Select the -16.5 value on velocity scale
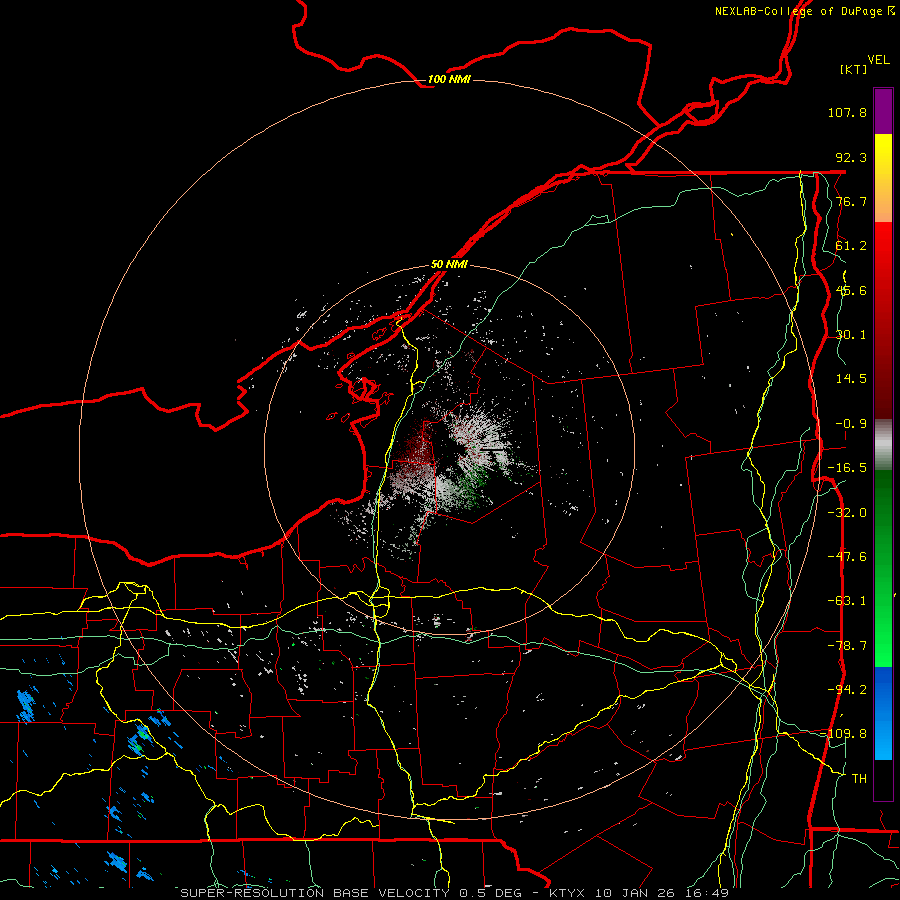 click(x=847, y=468)
